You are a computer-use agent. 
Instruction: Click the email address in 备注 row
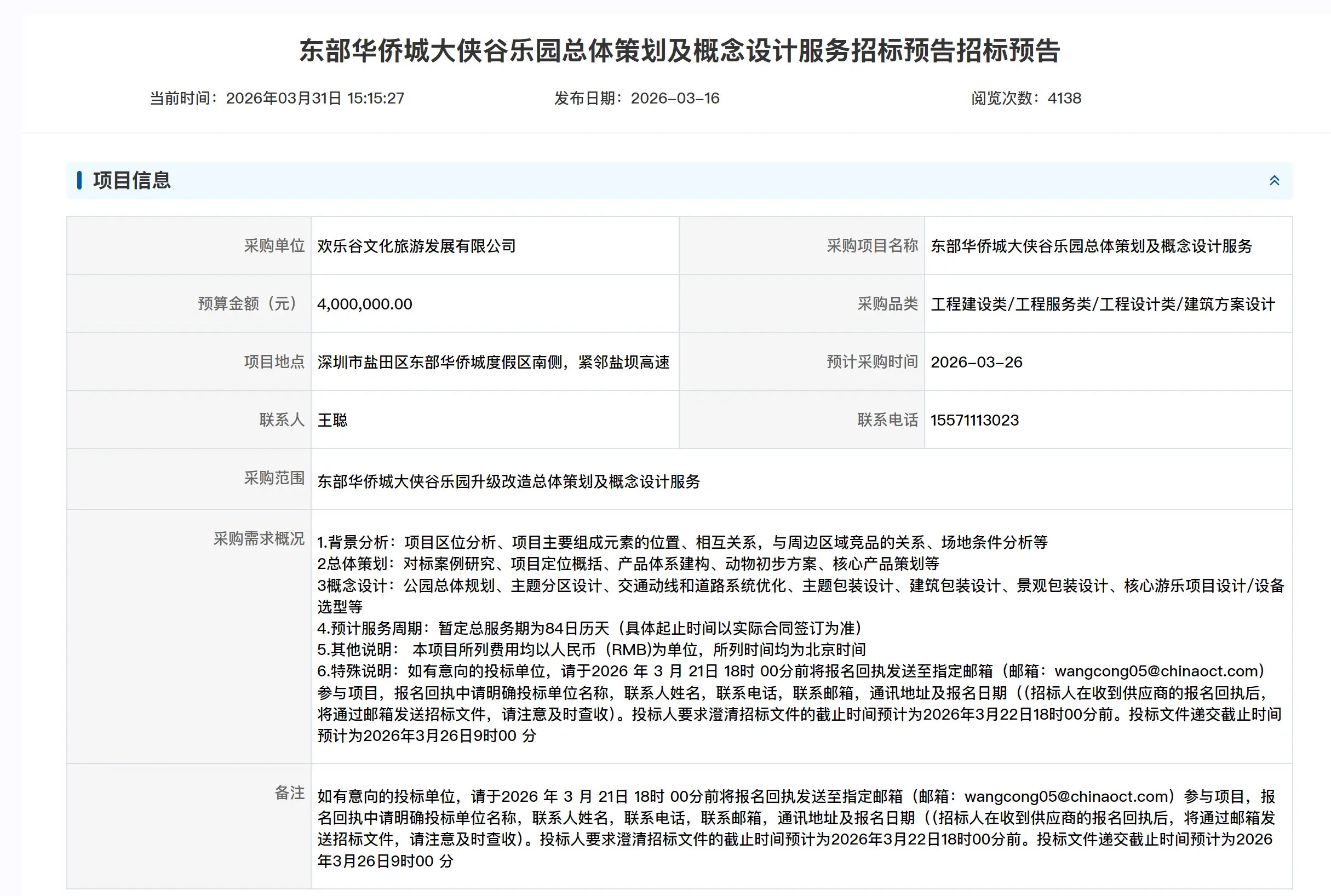coord(1066,796)
